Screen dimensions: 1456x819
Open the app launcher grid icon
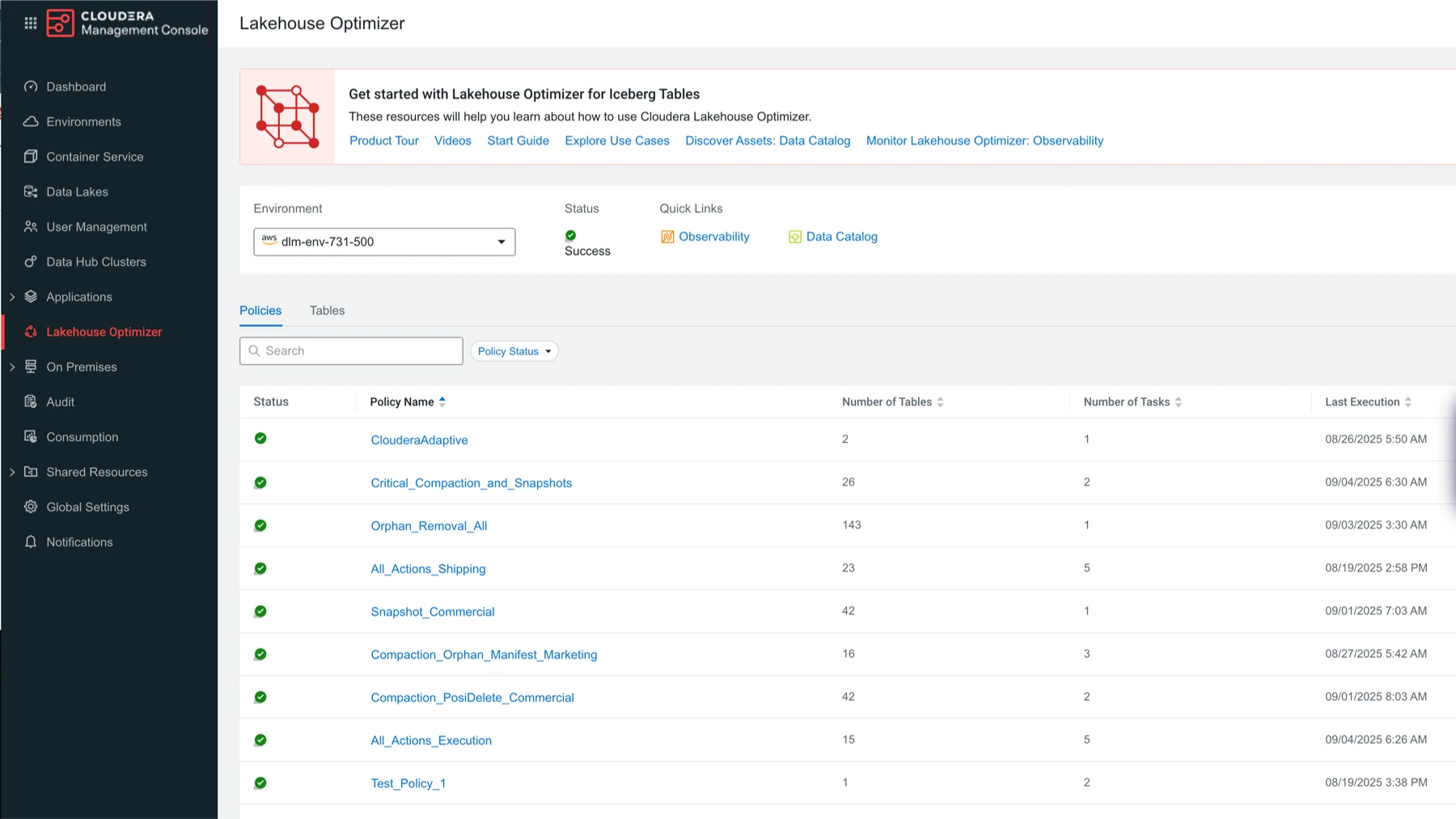[x=31, y=23]
